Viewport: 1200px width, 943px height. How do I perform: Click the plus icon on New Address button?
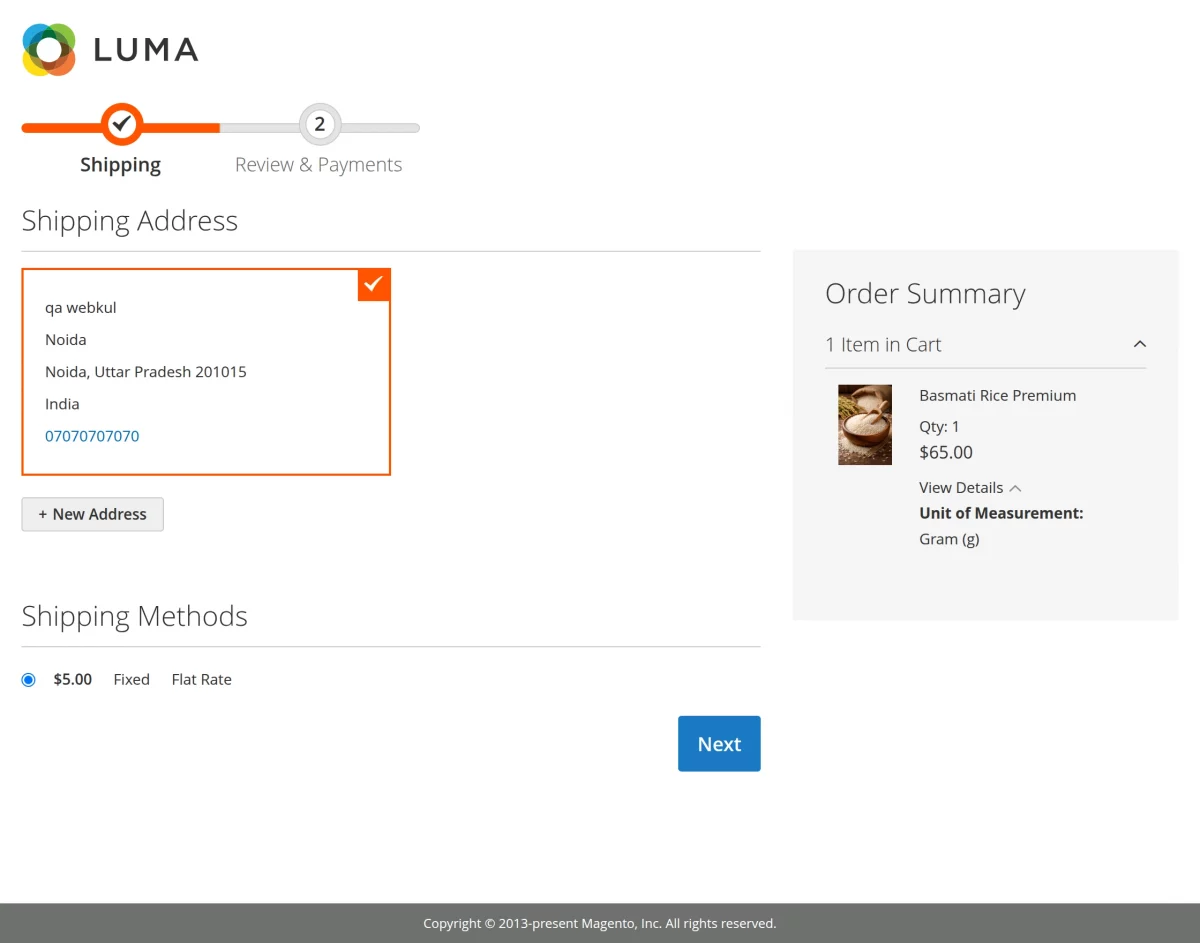[42, 513]
